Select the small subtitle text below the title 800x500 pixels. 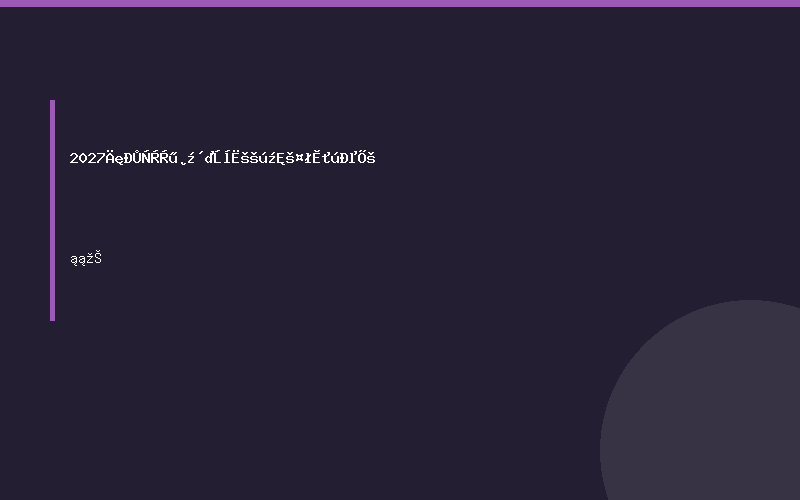[86, 259]
